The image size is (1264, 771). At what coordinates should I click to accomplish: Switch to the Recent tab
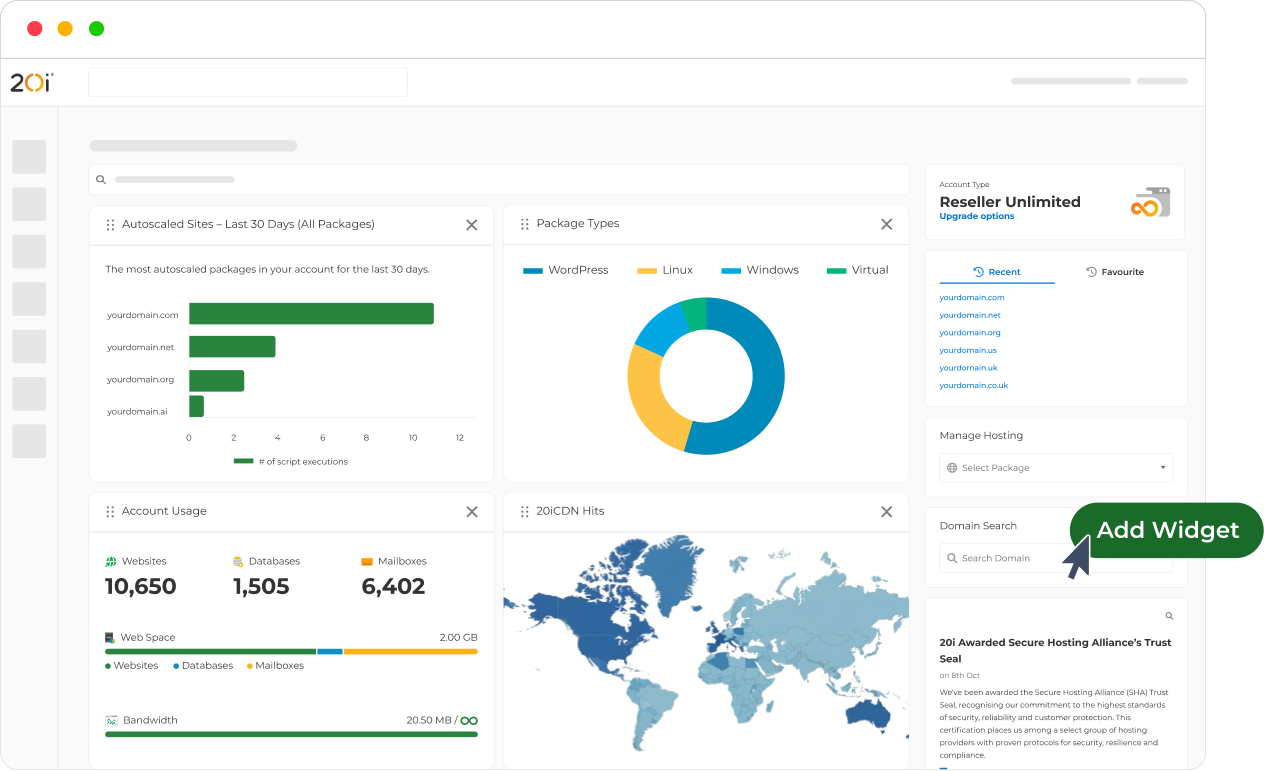[x=997, y=272]
